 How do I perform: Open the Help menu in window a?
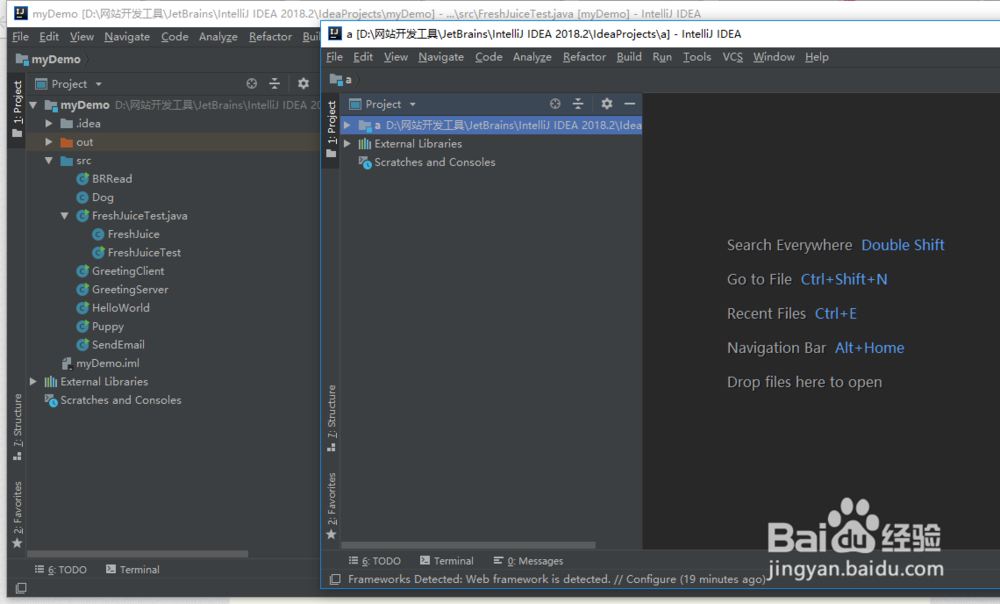pos(816,57)
